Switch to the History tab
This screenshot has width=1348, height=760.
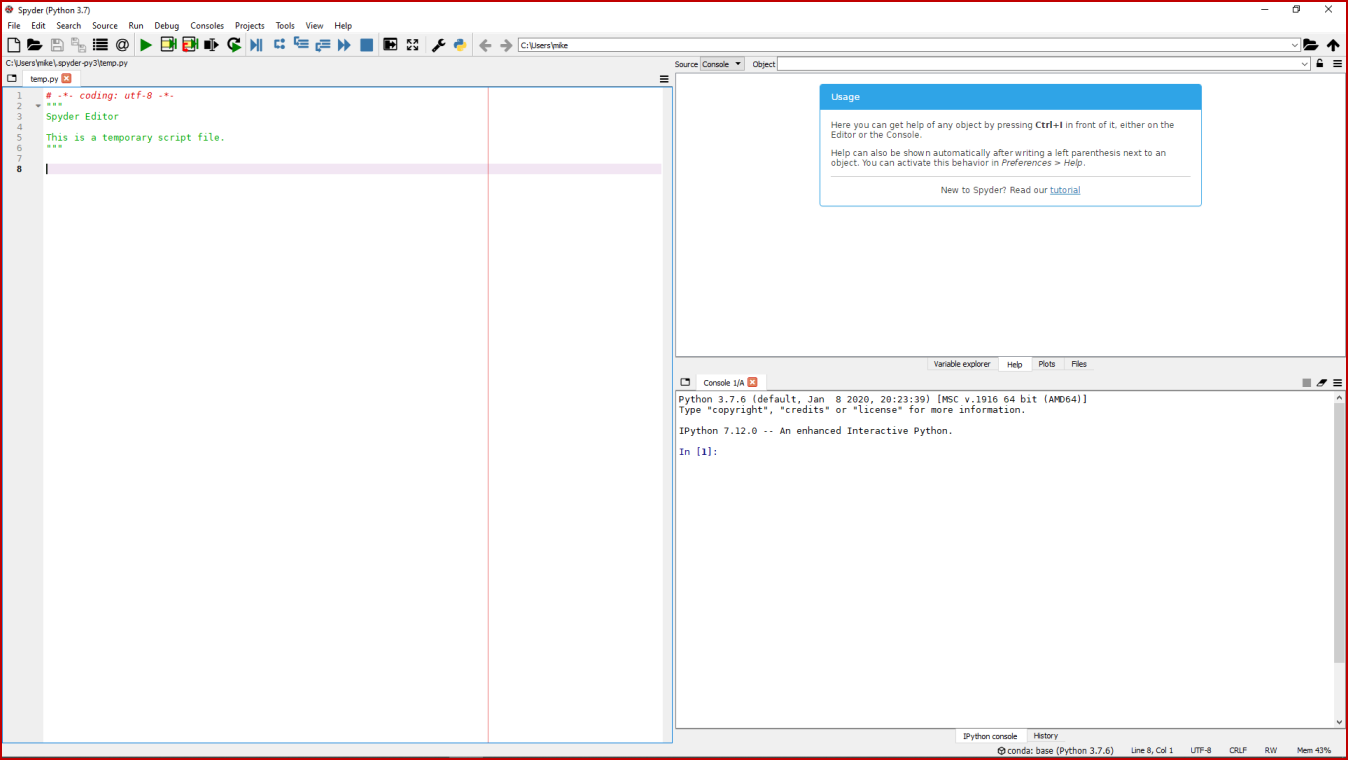(1046, 736)
